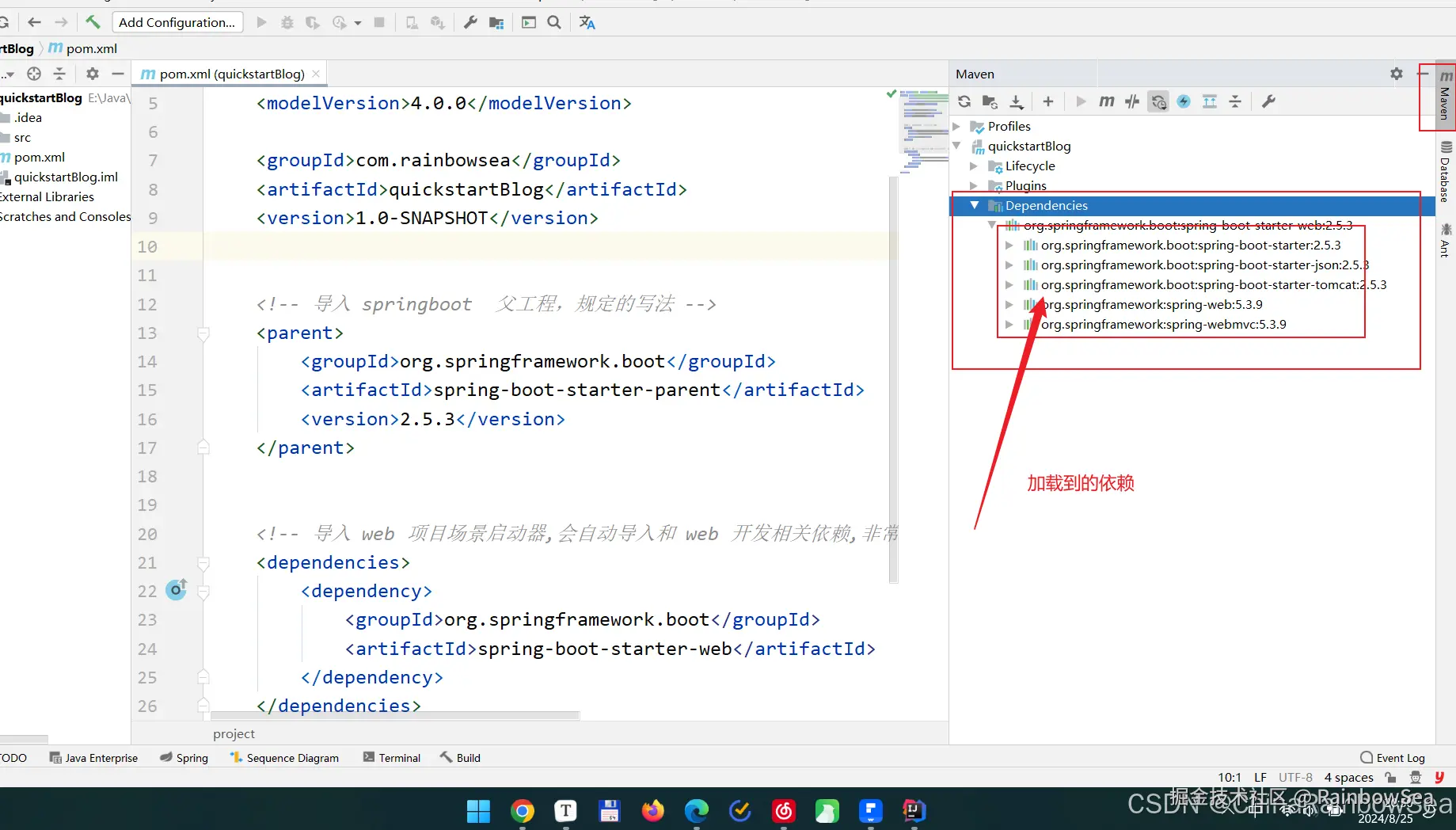Click the Run triangle icon in main toolbar
Image resolution: width=1456 pixels, height=830 pixels.
pyautogui.click(x=262, y=22)
